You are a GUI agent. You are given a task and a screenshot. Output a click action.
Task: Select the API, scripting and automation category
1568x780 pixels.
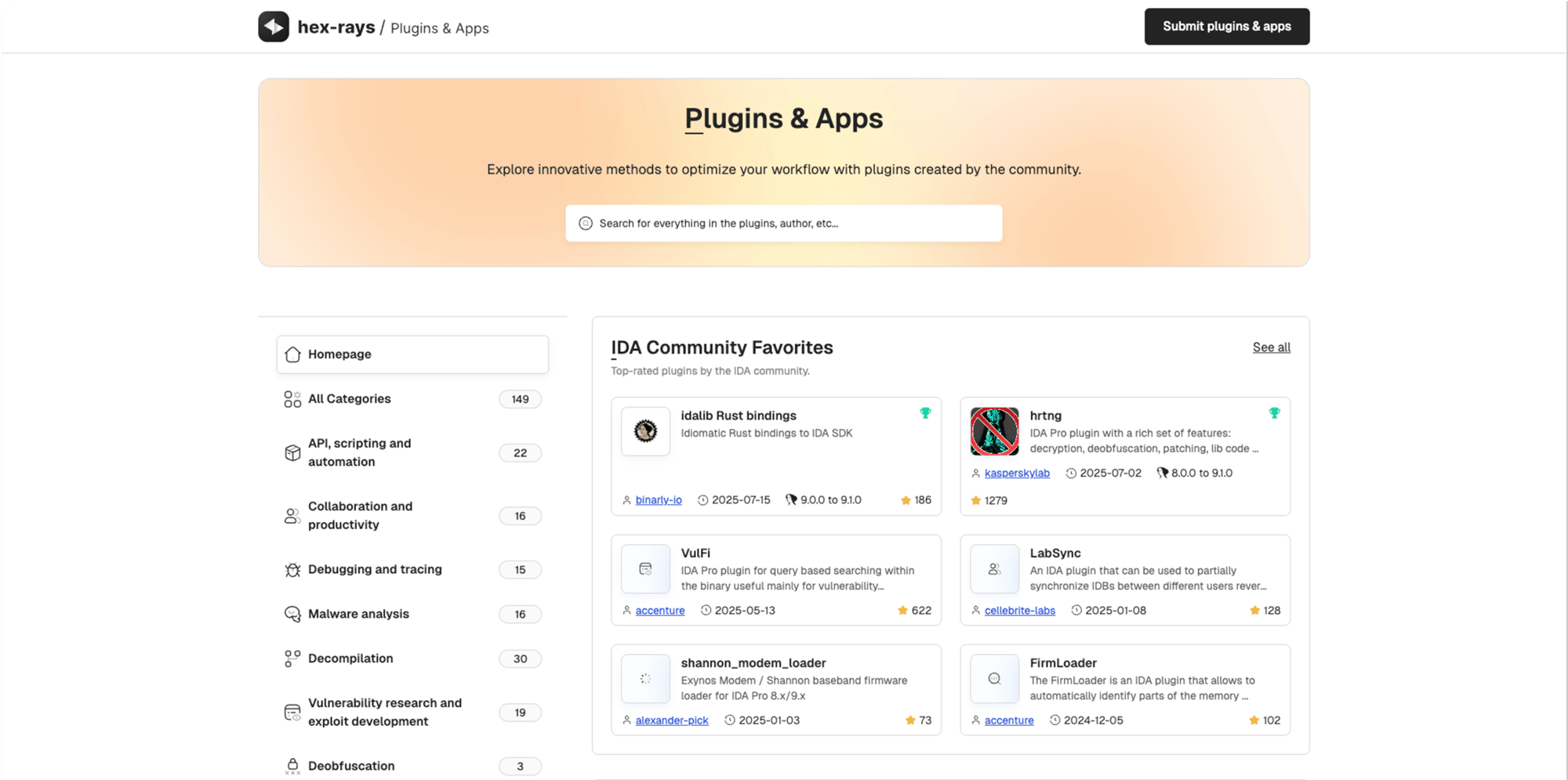click(359, 452)
